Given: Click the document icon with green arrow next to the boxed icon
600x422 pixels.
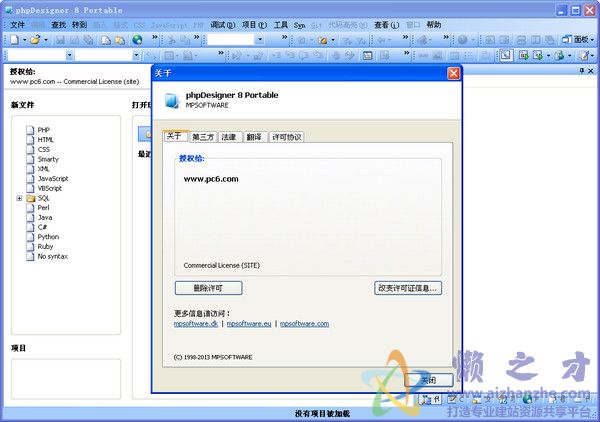Looking at the screenshot, I should [523, 55].
